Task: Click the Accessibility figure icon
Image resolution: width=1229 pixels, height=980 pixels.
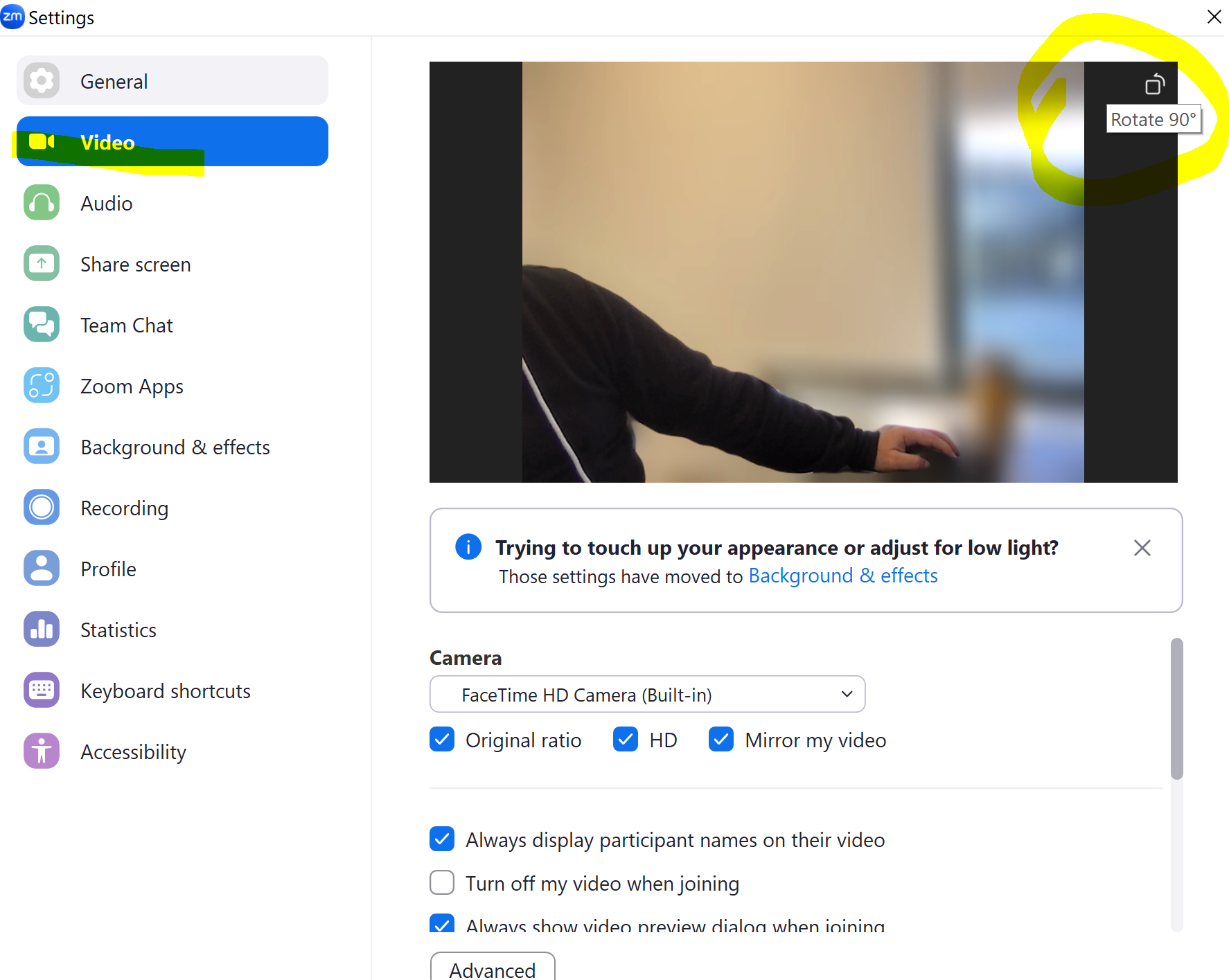Action: click(42, 751)
